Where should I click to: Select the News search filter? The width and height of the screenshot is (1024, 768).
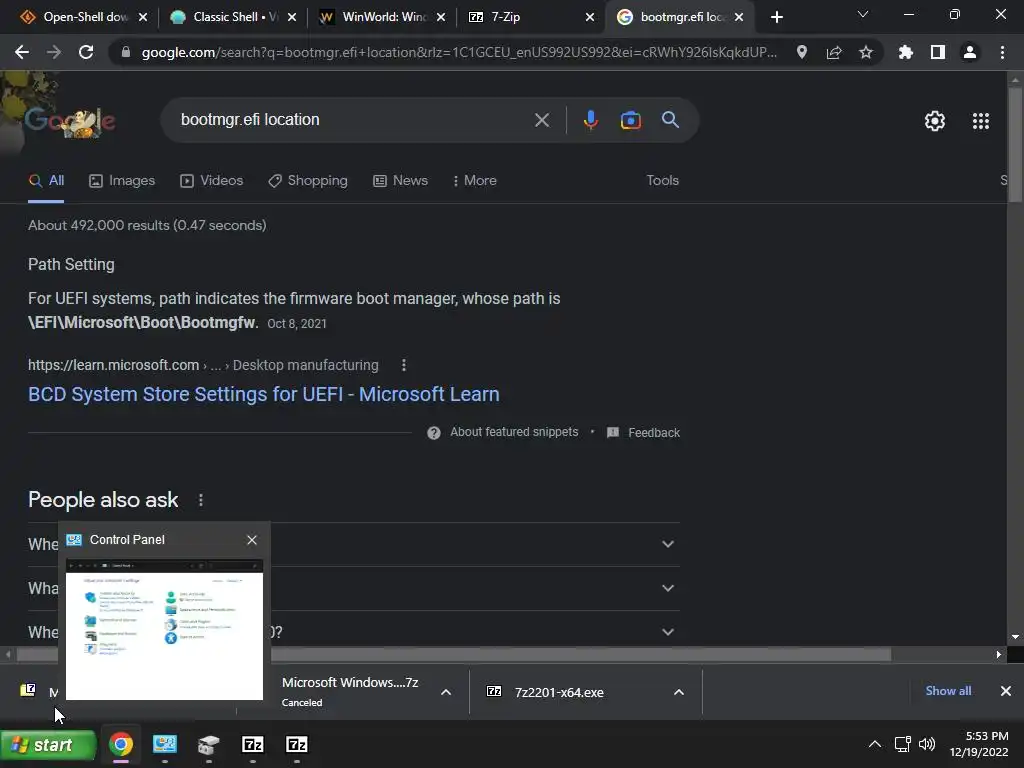coord(400,181)
